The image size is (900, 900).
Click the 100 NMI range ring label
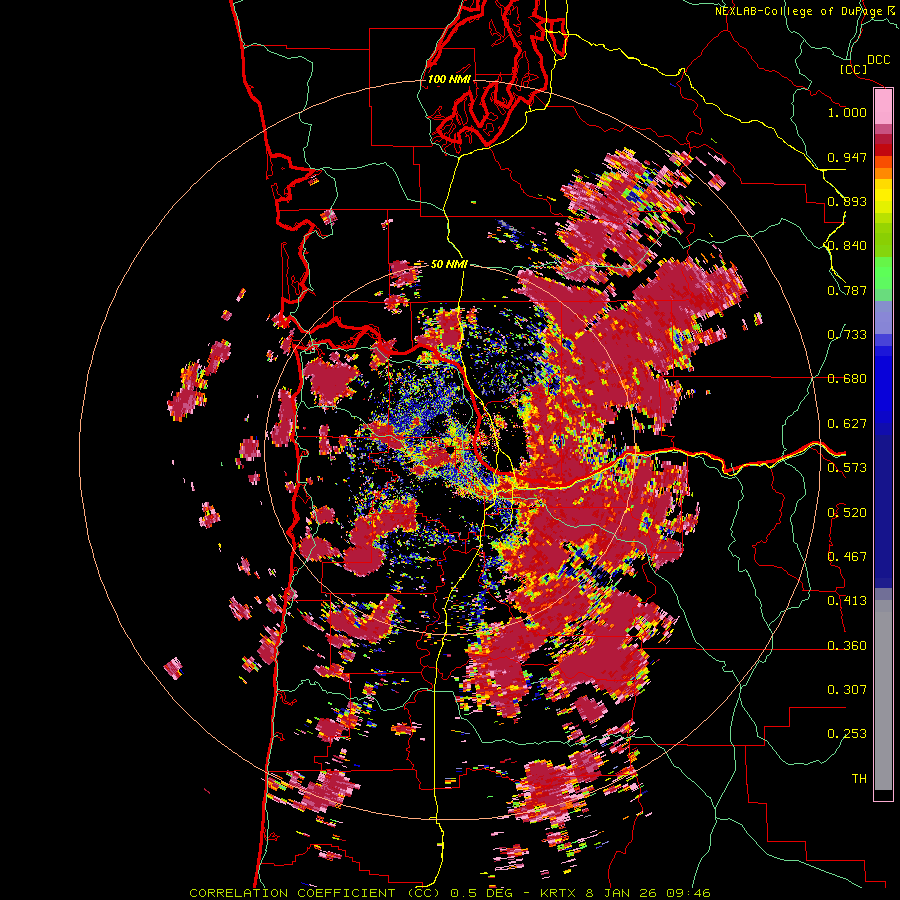[449, 79]
